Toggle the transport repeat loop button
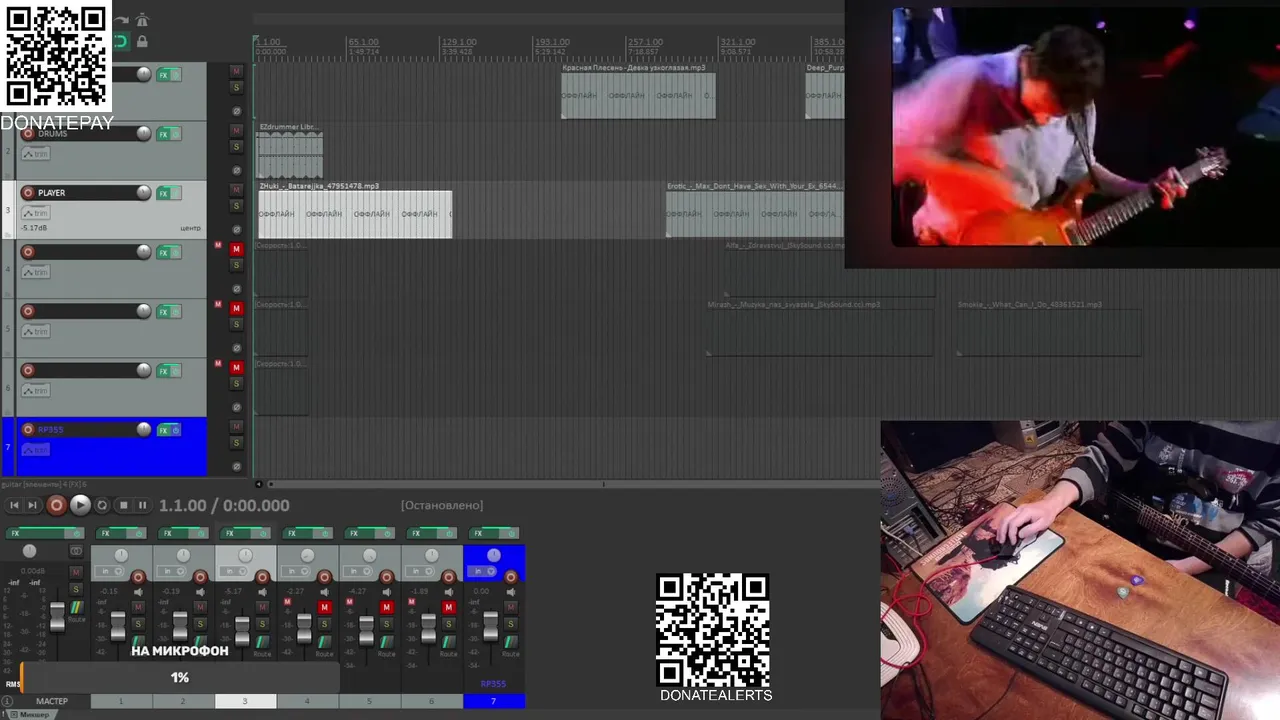 pyautogui.click(x=102, y=506)
